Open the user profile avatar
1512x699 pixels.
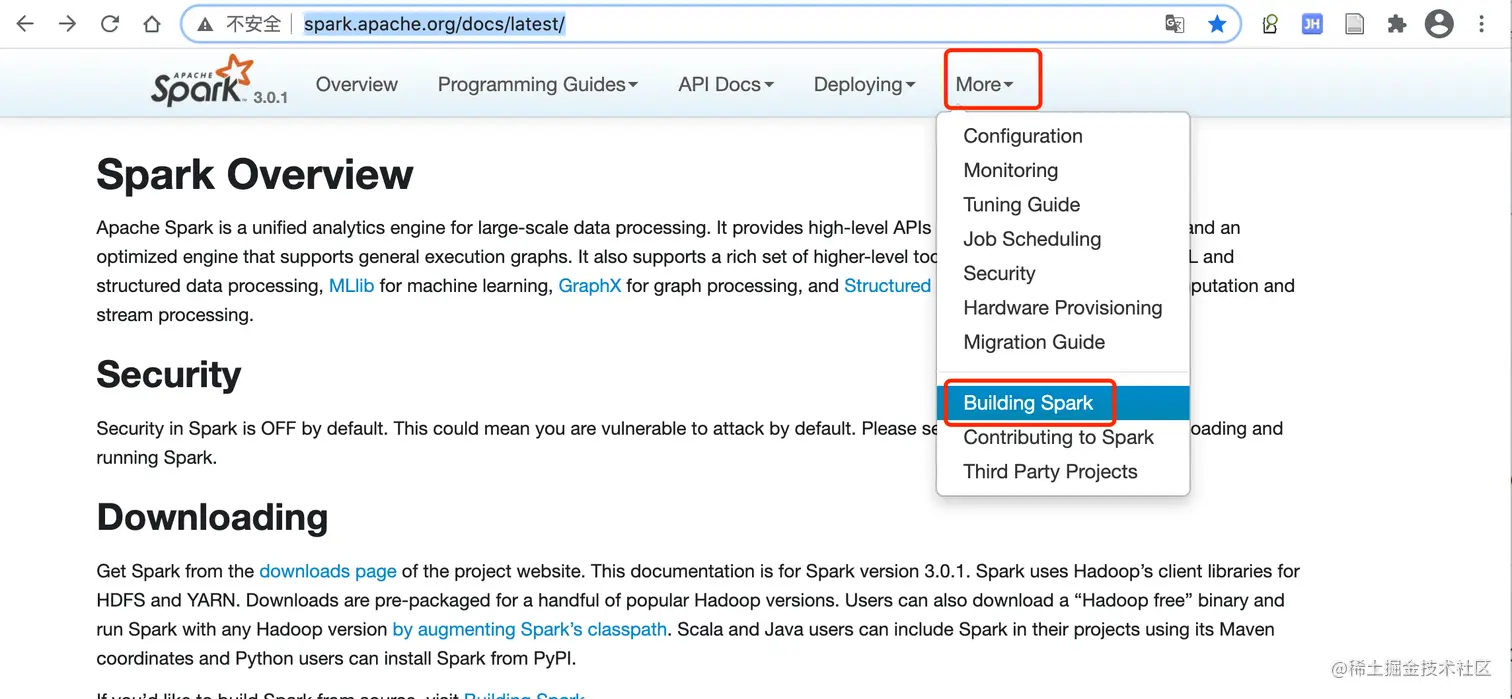click(1439, 24)
